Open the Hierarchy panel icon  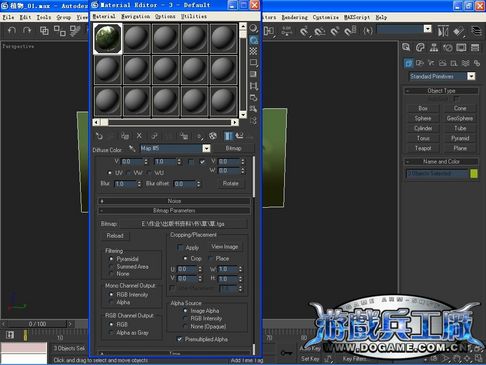pos(434,47)
